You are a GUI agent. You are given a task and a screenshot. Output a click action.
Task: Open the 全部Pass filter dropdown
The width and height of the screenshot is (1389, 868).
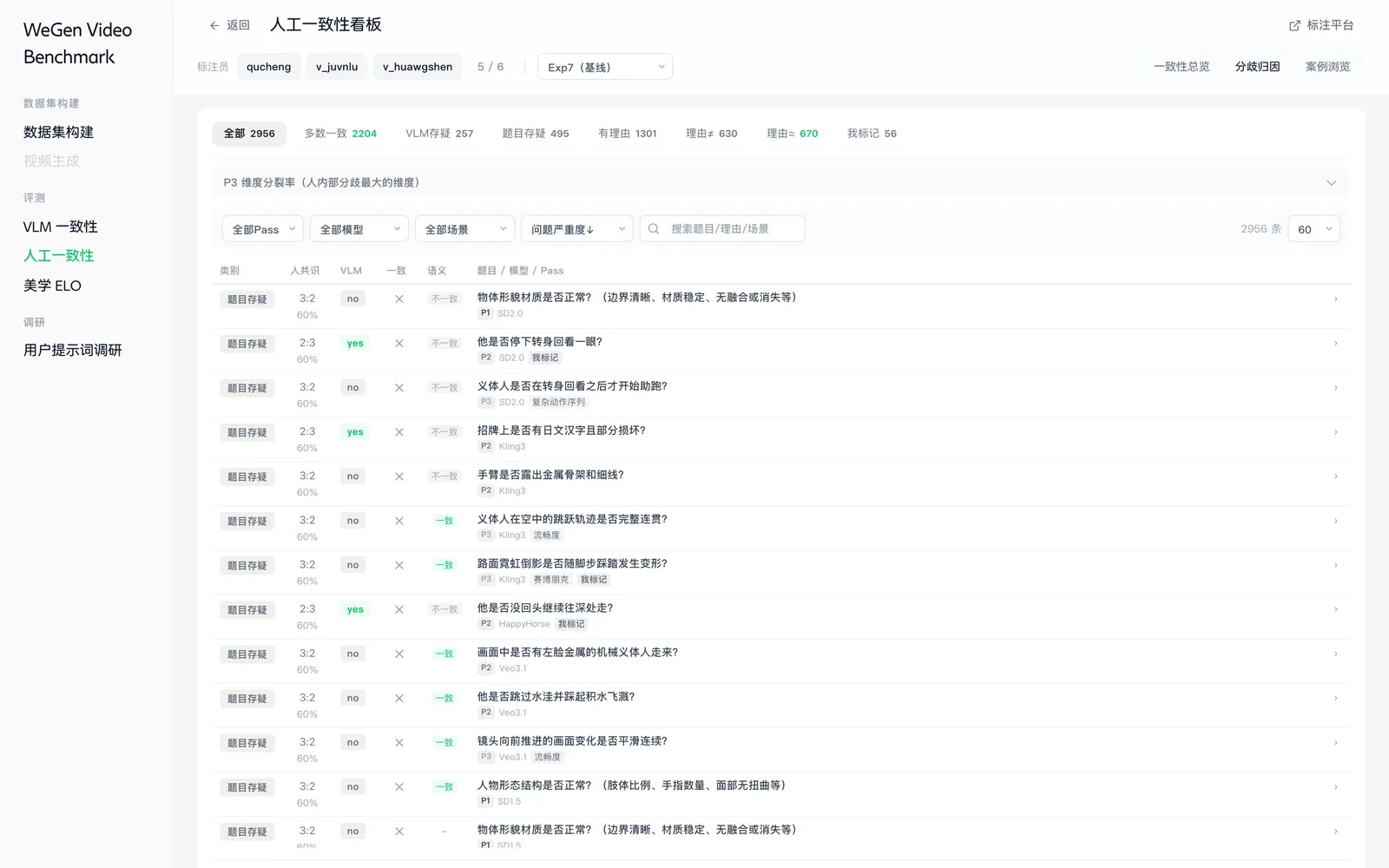click(263, 229)
